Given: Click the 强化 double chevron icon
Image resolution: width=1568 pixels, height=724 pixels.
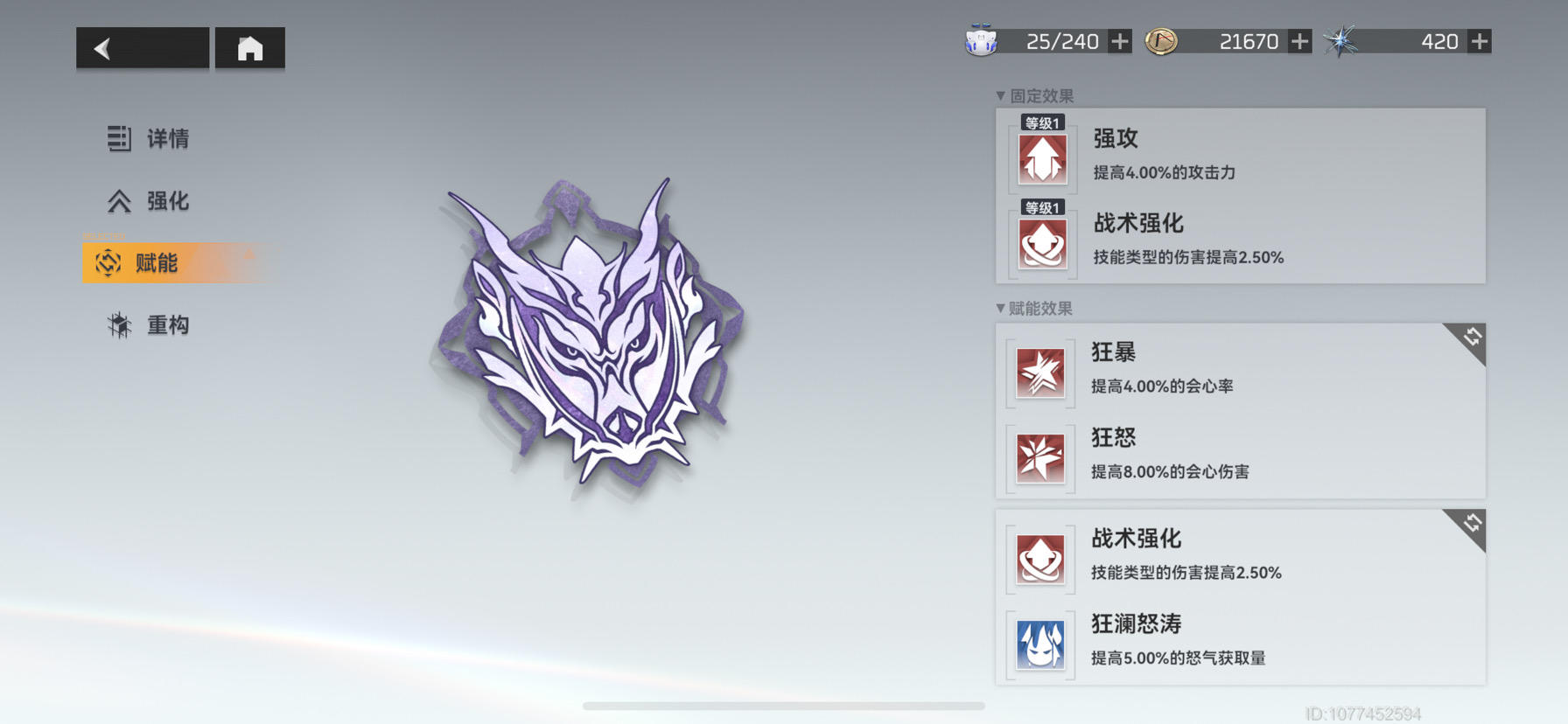Looking at the screenshot, I should point(119,202).
